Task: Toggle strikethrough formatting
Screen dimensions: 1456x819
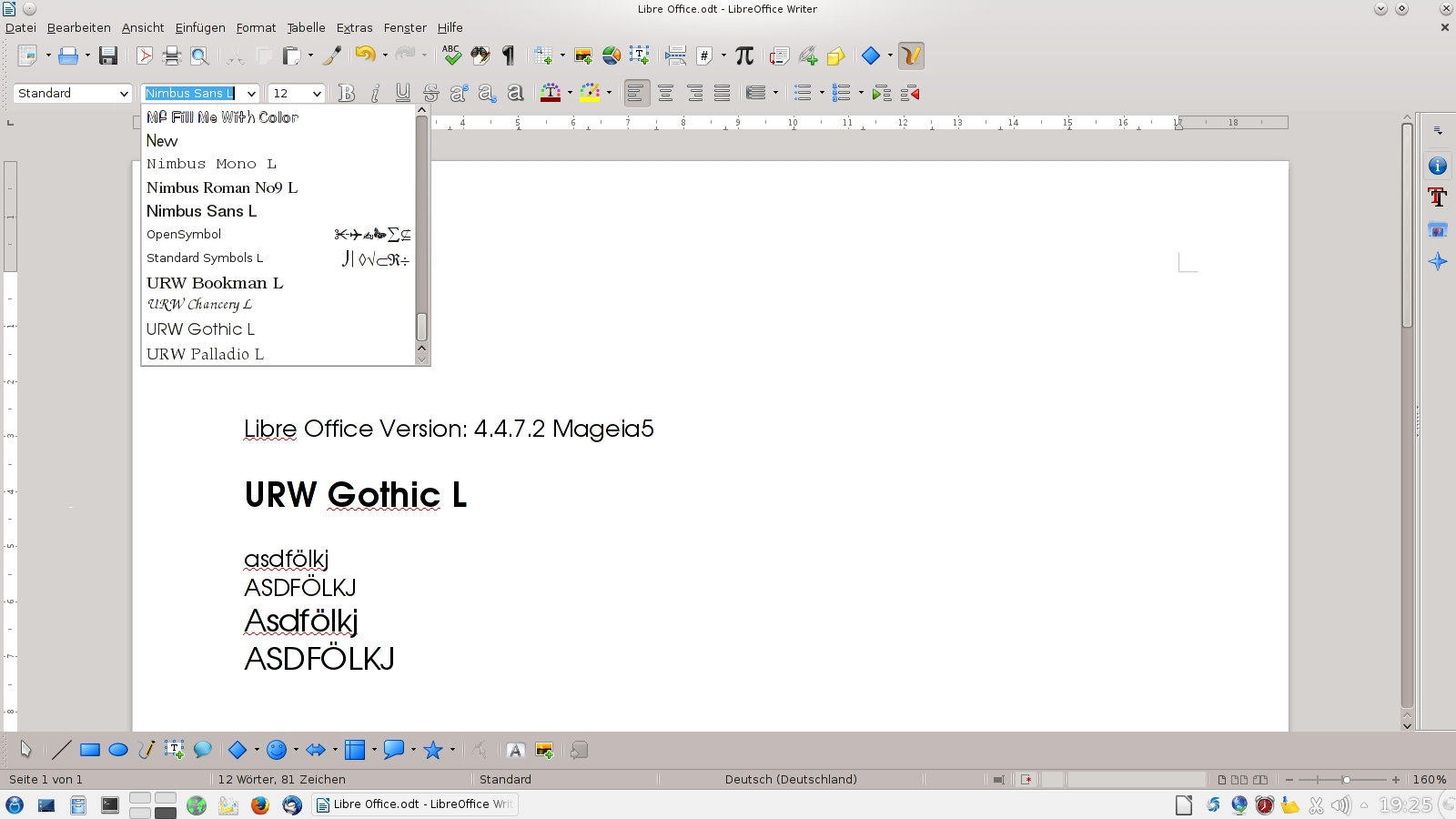Action: coord(430,93)
